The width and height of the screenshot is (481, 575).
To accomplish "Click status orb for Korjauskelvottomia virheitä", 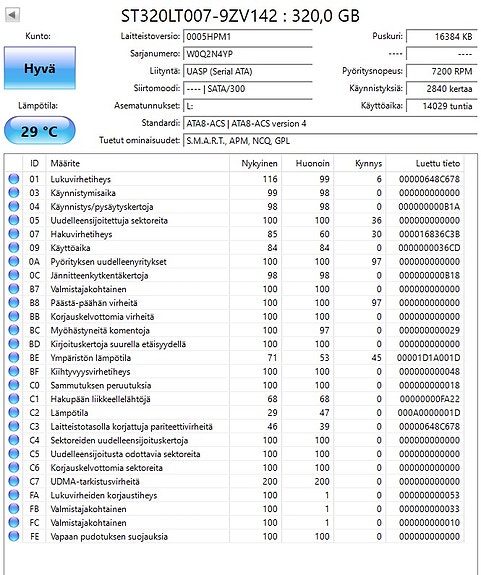I will click(x=14, y=316).
